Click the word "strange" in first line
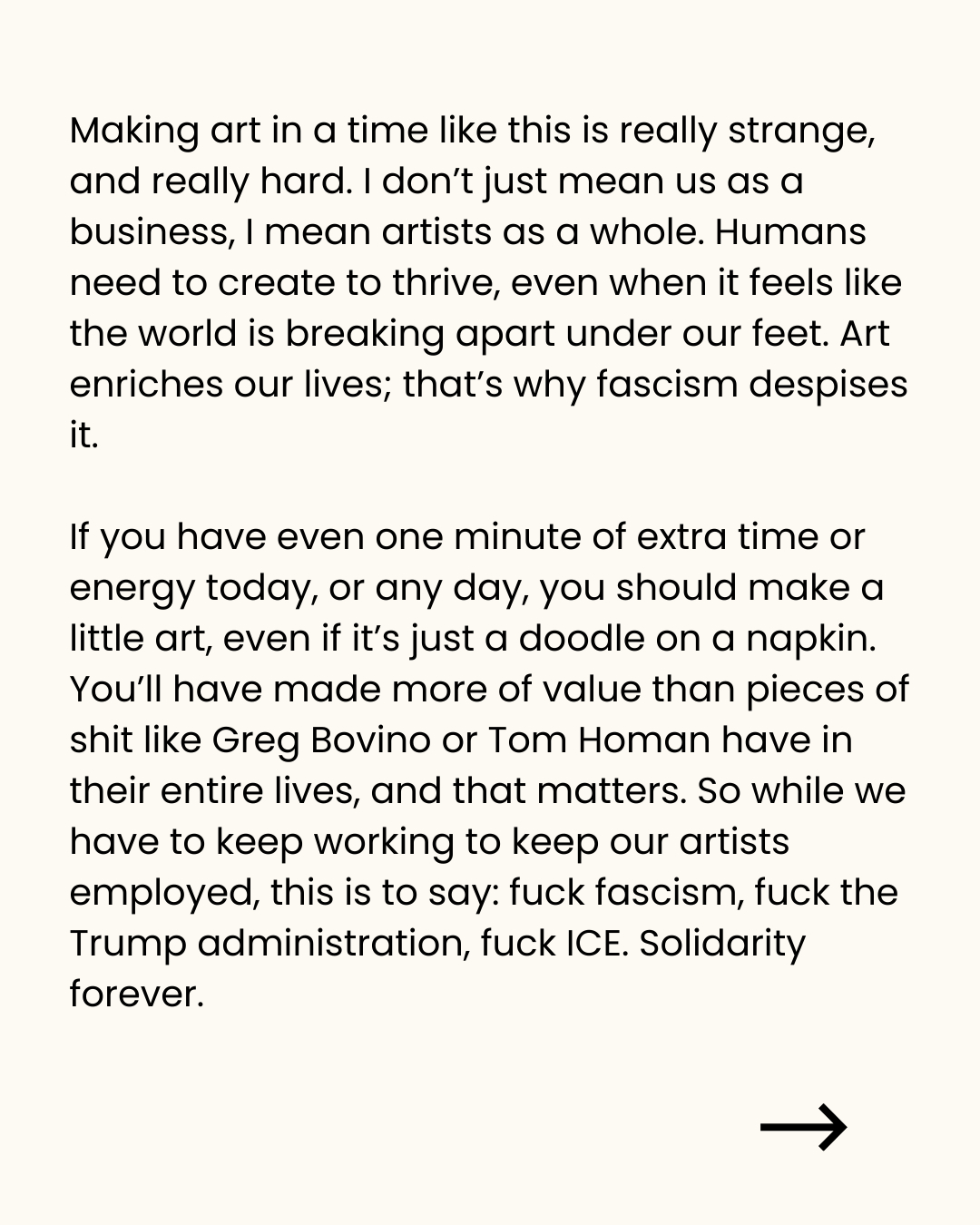Screen dimensions: 980x1225 (799, 132)
